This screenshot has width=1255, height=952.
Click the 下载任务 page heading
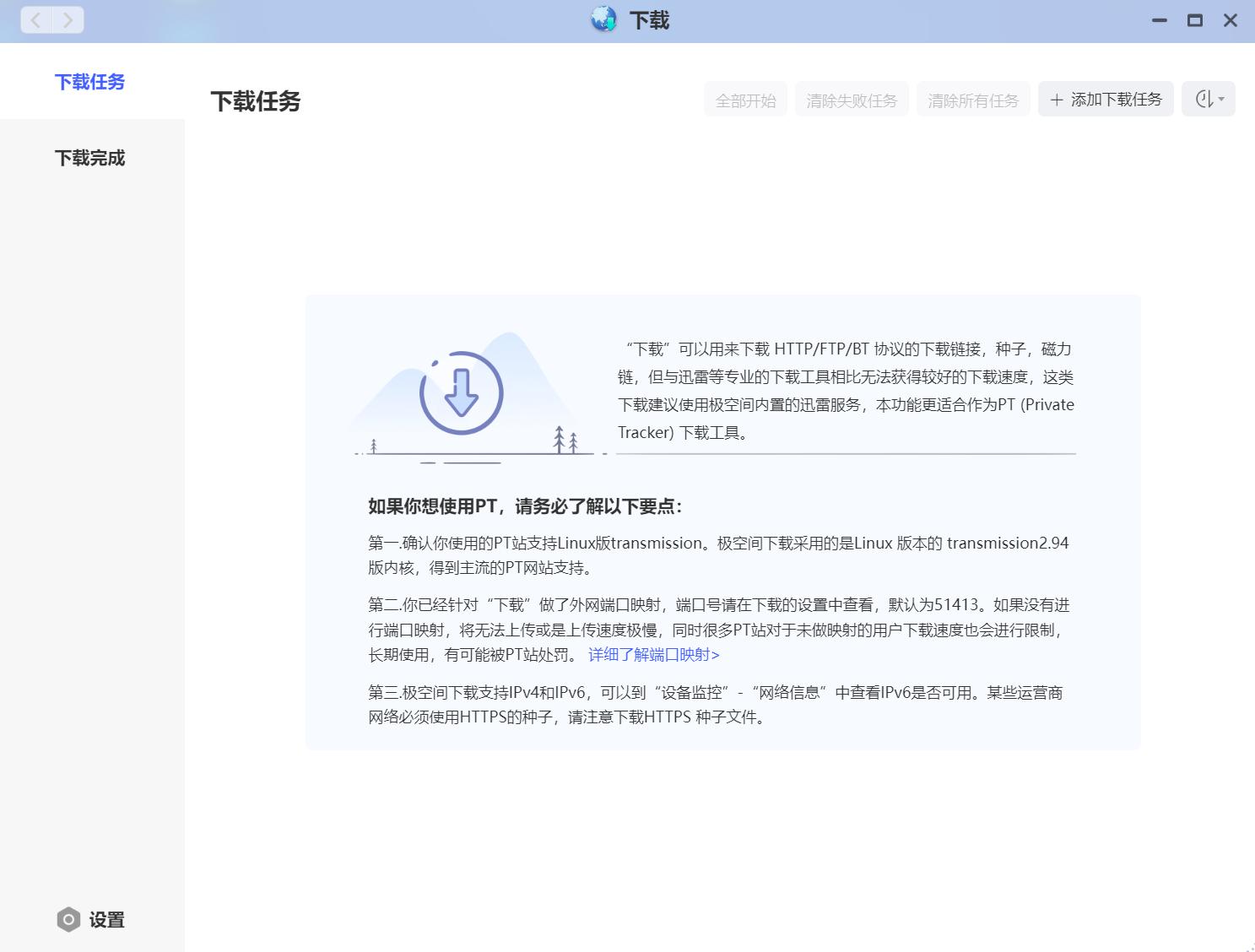(256, 100)
